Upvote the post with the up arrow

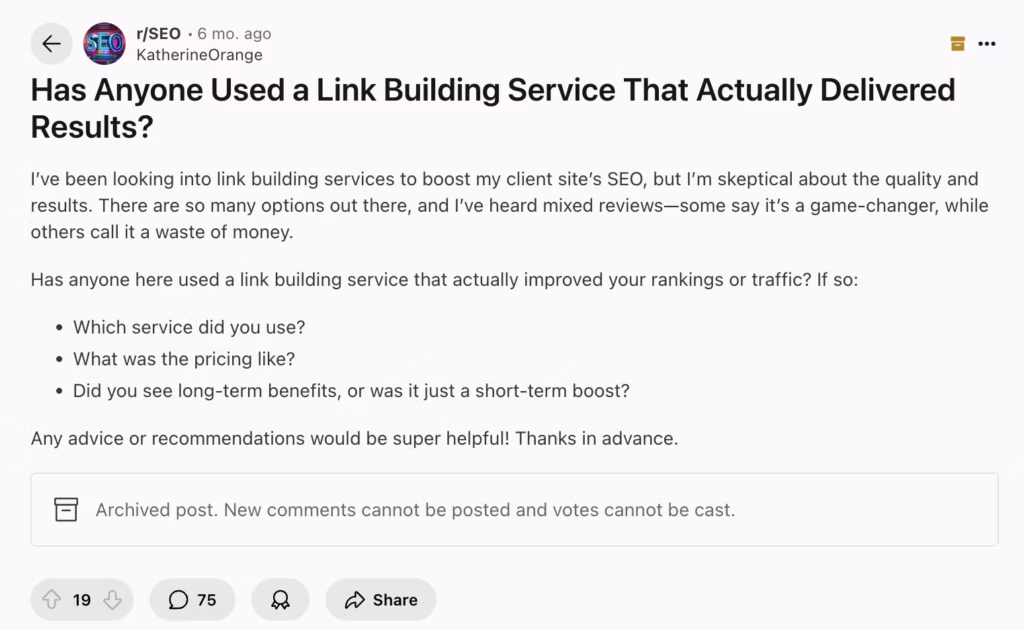coord(52,599)
